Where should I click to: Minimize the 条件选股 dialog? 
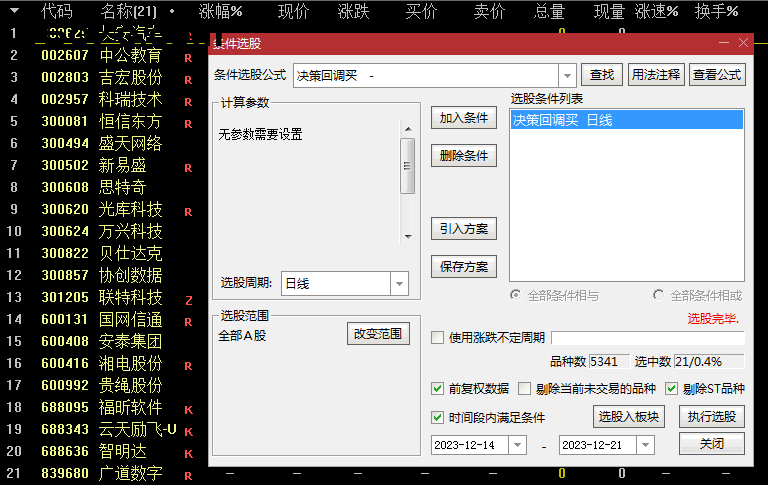tap(724, 43)
